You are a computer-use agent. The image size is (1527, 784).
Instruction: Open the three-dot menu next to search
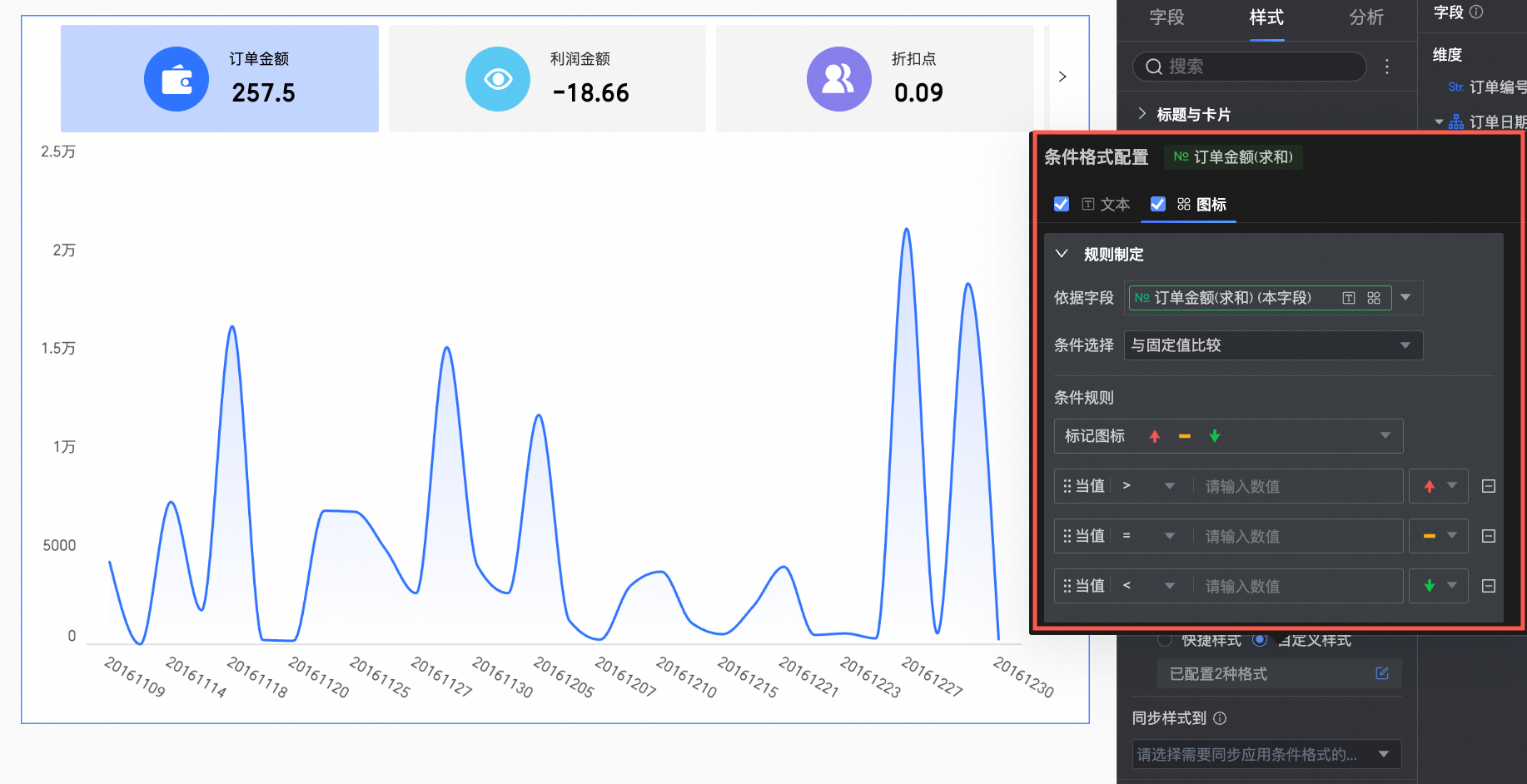tap(1387, 67)
